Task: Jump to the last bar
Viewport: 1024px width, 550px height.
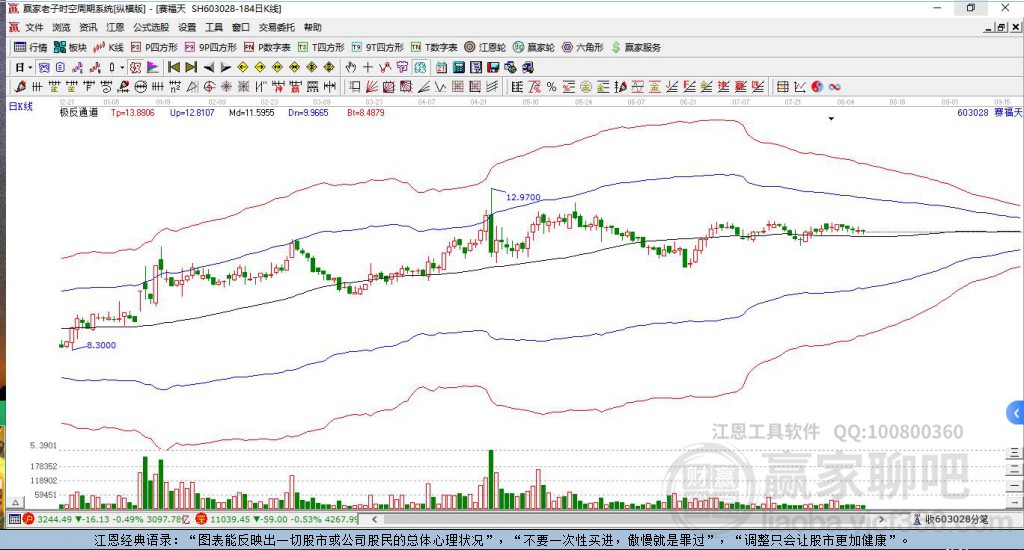Action: click(x=191, y=67)
